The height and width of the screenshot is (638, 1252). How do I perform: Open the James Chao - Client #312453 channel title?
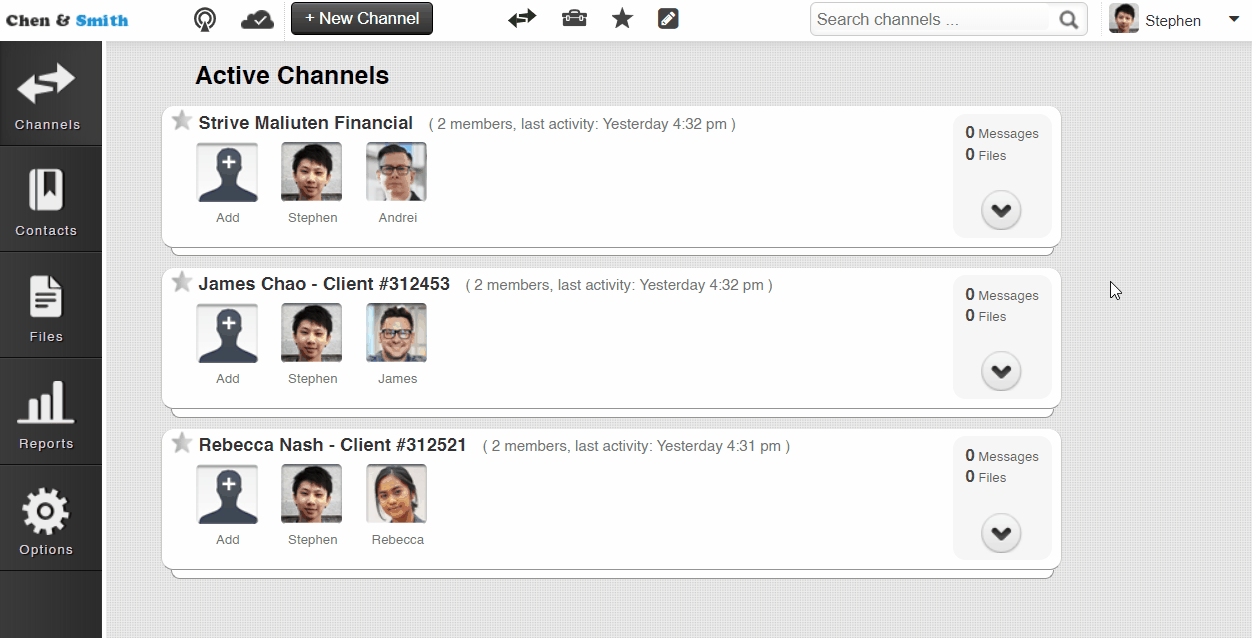tap(324, 284)
